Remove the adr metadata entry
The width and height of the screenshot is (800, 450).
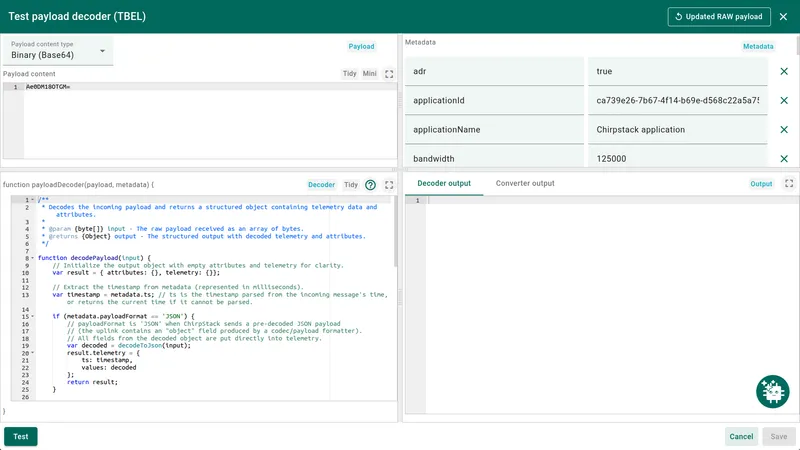[x=784, y=71]
